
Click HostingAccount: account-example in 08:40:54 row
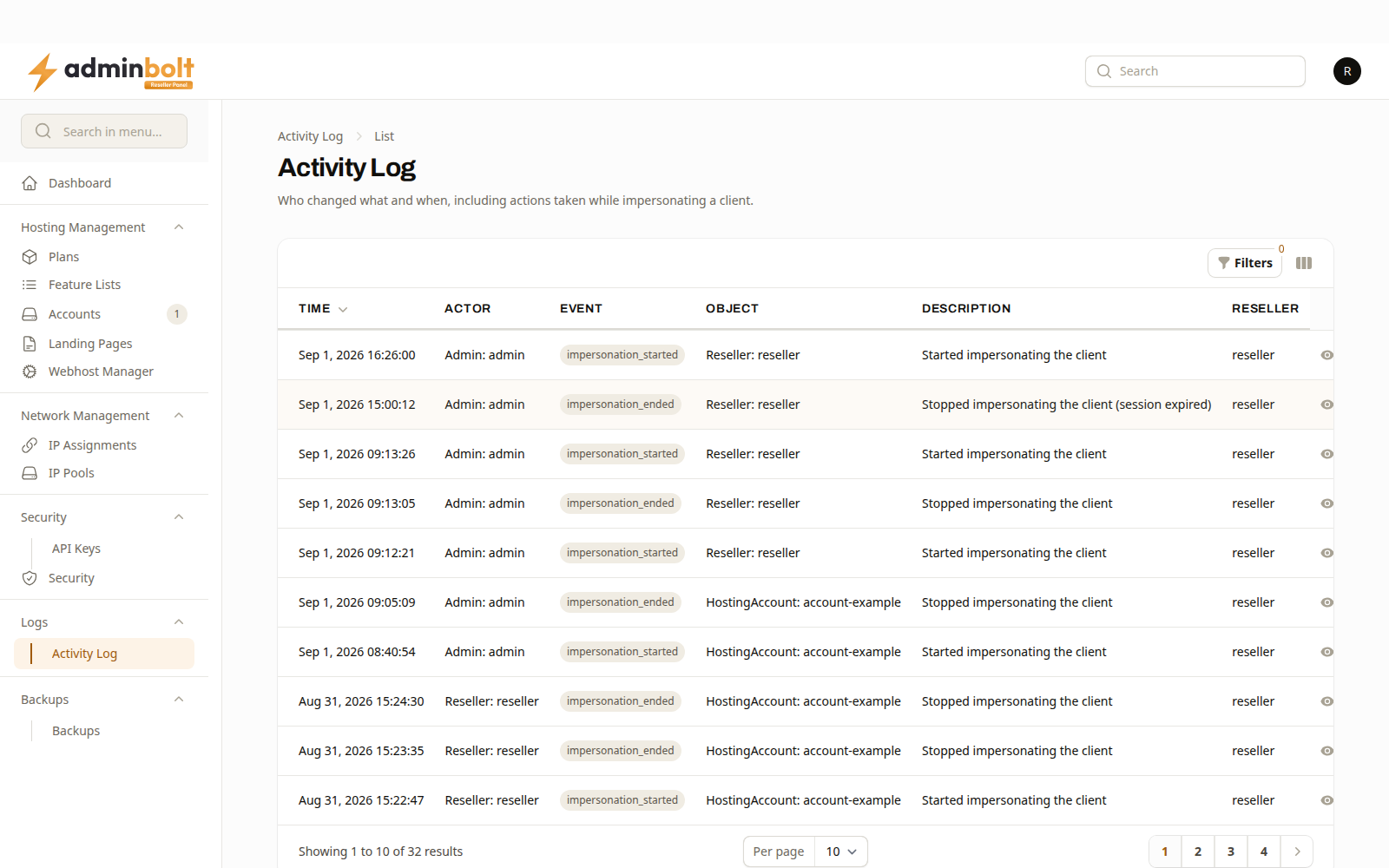click(x=803, y=652)
